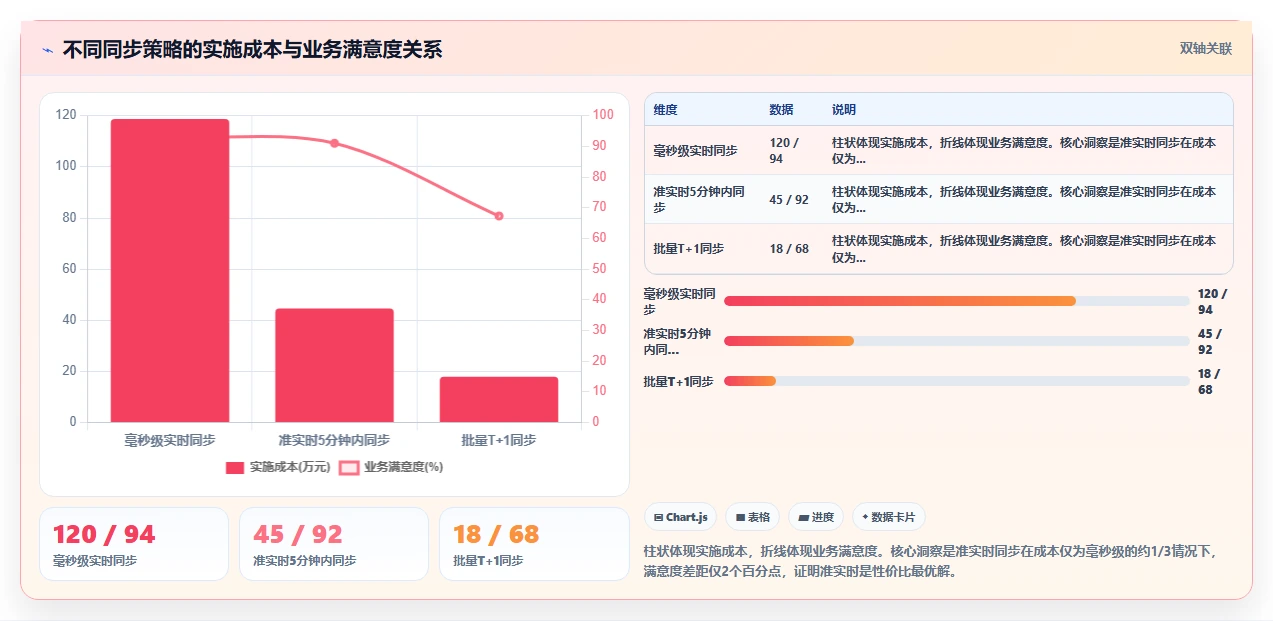Click the summary paragraph below the tags
The width and height of the screenshot is (1273, 621).
coord(930,561)
